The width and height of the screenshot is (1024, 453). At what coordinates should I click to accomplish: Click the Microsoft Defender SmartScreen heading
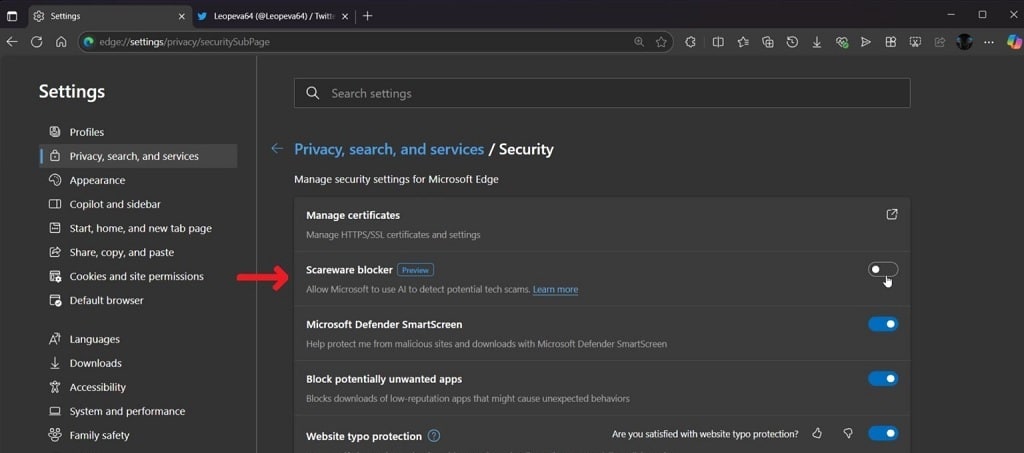(x=384, y=324)
